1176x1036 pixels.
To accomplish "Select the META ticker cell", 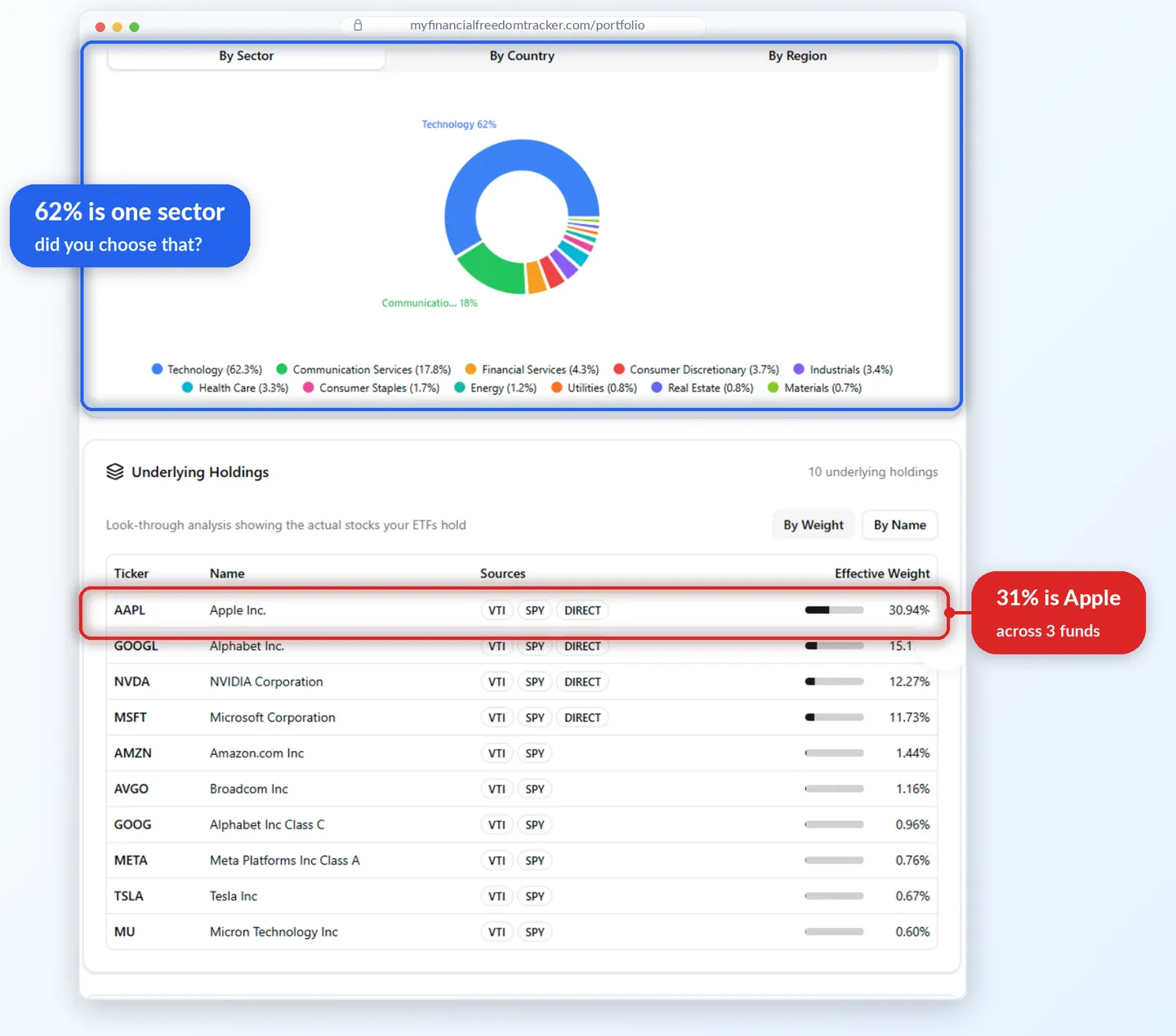I will coord(131,860).
